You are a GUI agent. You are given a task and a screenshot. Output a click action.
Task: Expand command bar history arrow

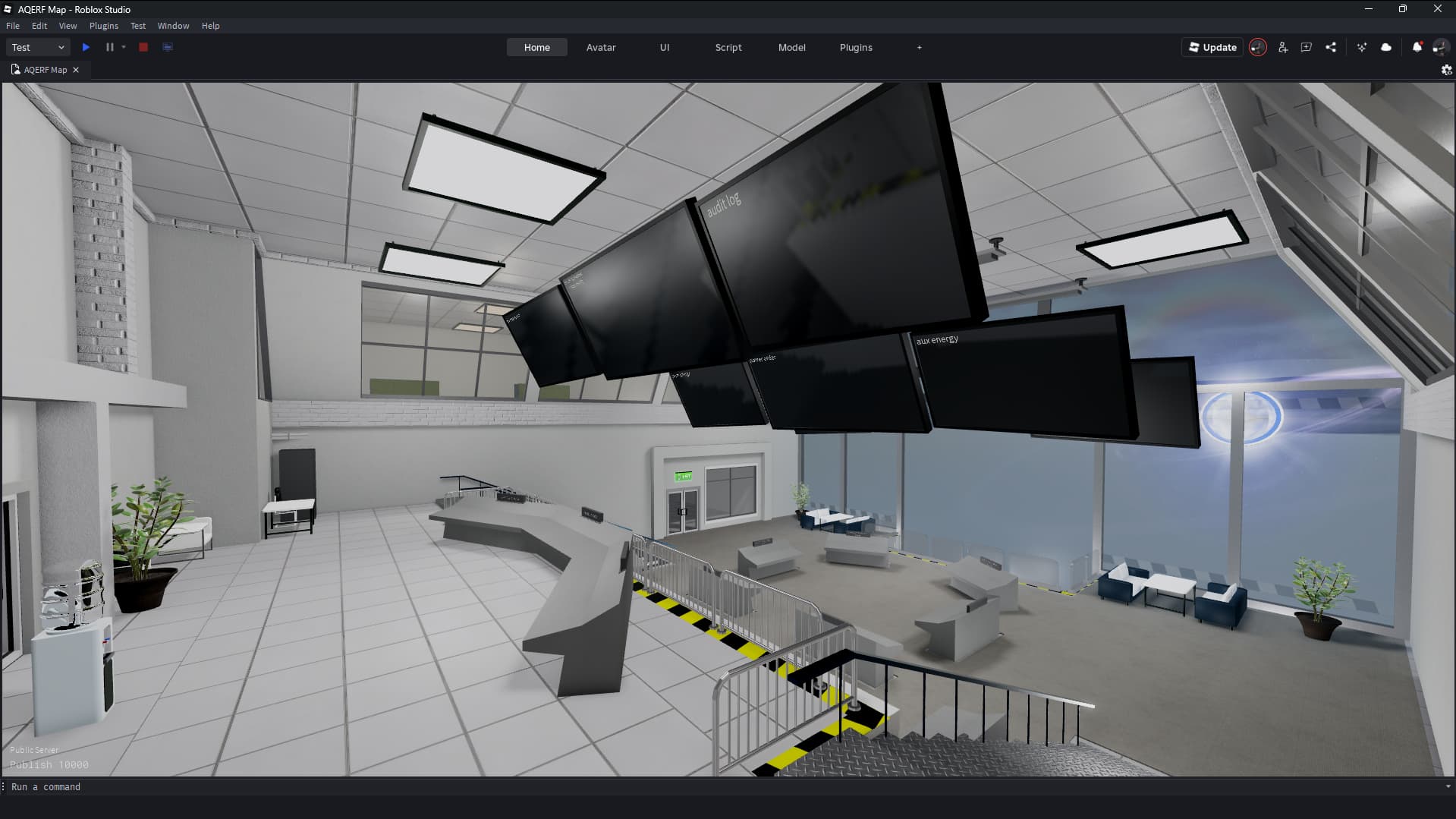click(1448, 787)
